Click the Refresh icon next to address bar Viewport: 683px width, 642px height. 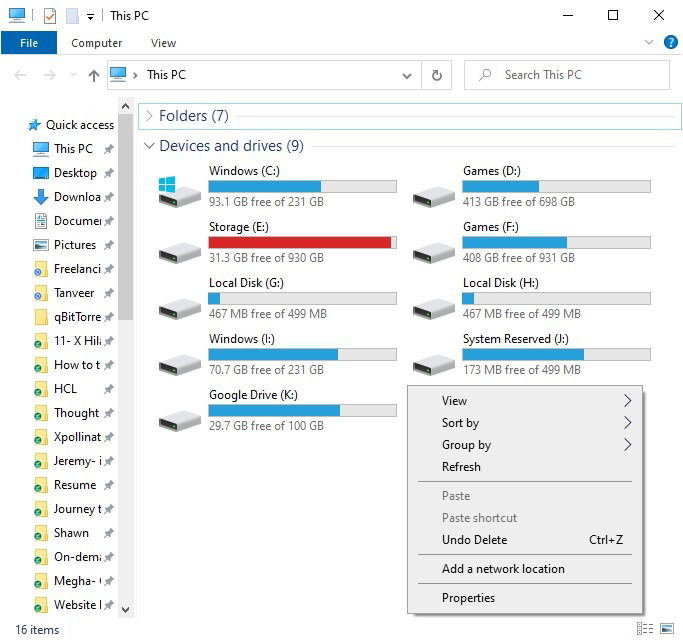tap(436, 75)
